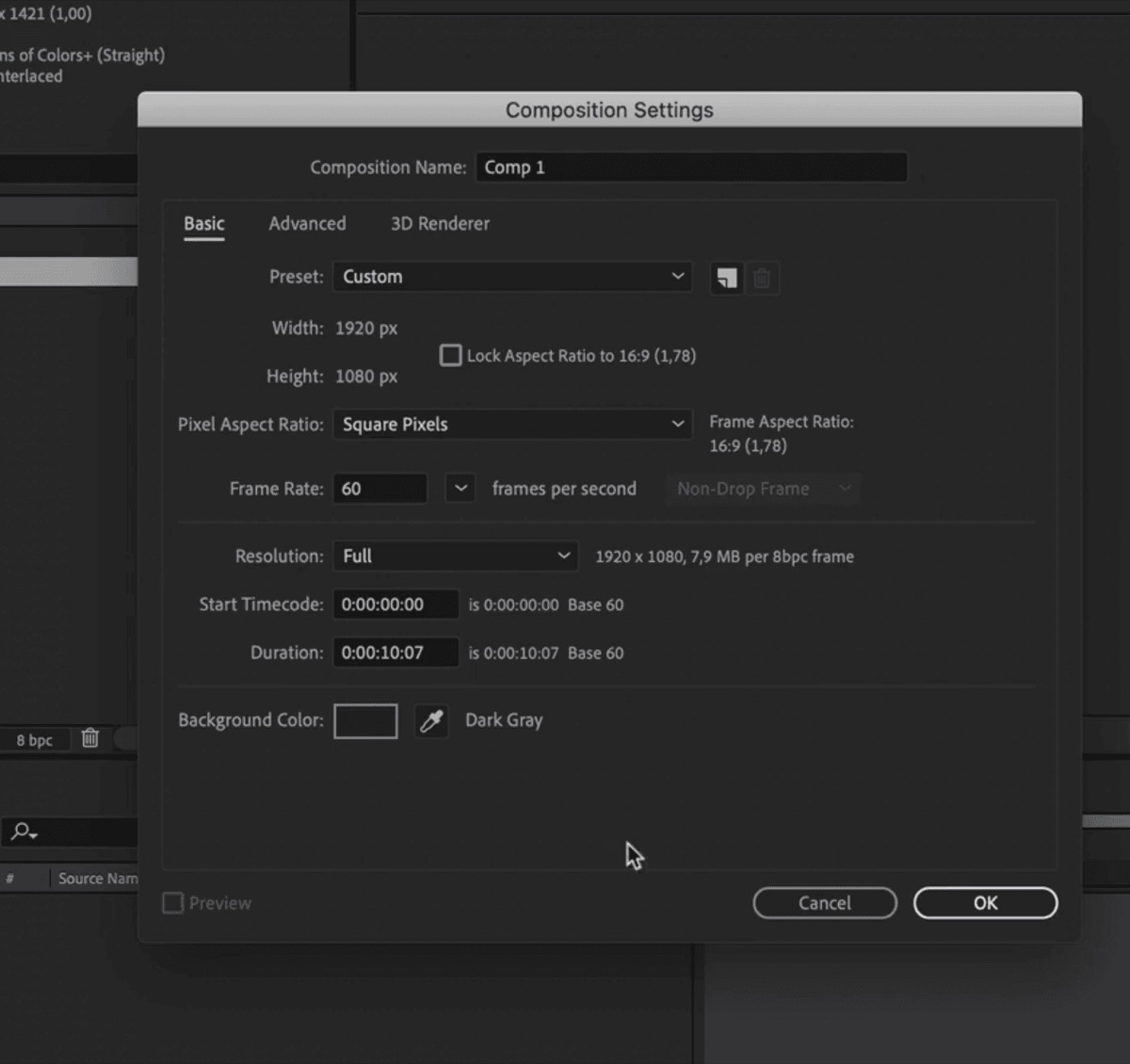
Task: Click the save preset icon
Action: [726, 278]
